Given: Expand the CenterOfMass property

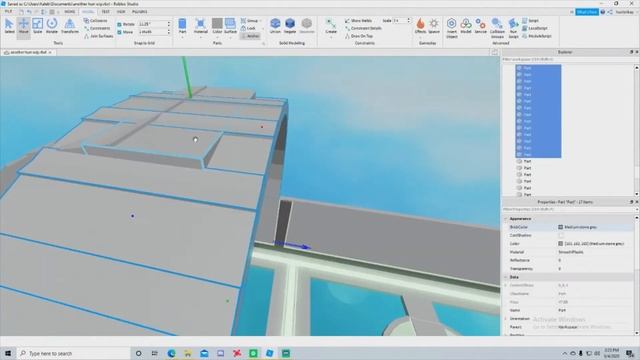Looking at the screenshot, I should 505,285.
